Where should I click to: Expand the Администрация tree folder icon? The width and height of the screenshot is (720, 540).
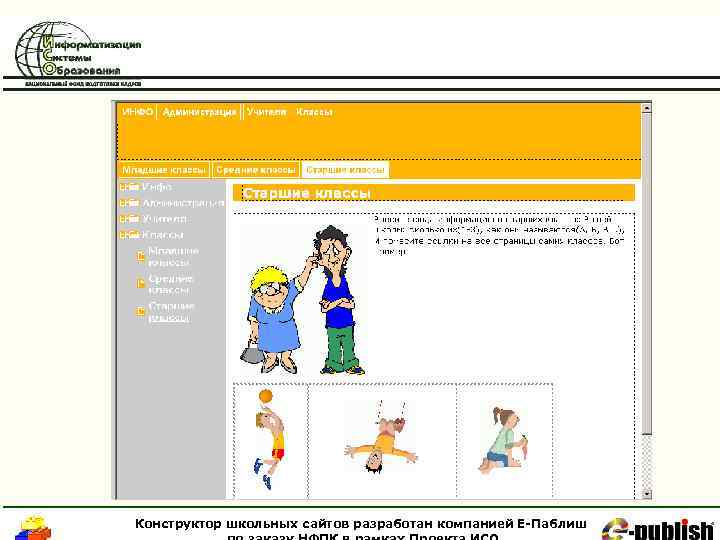click(129, 203)
